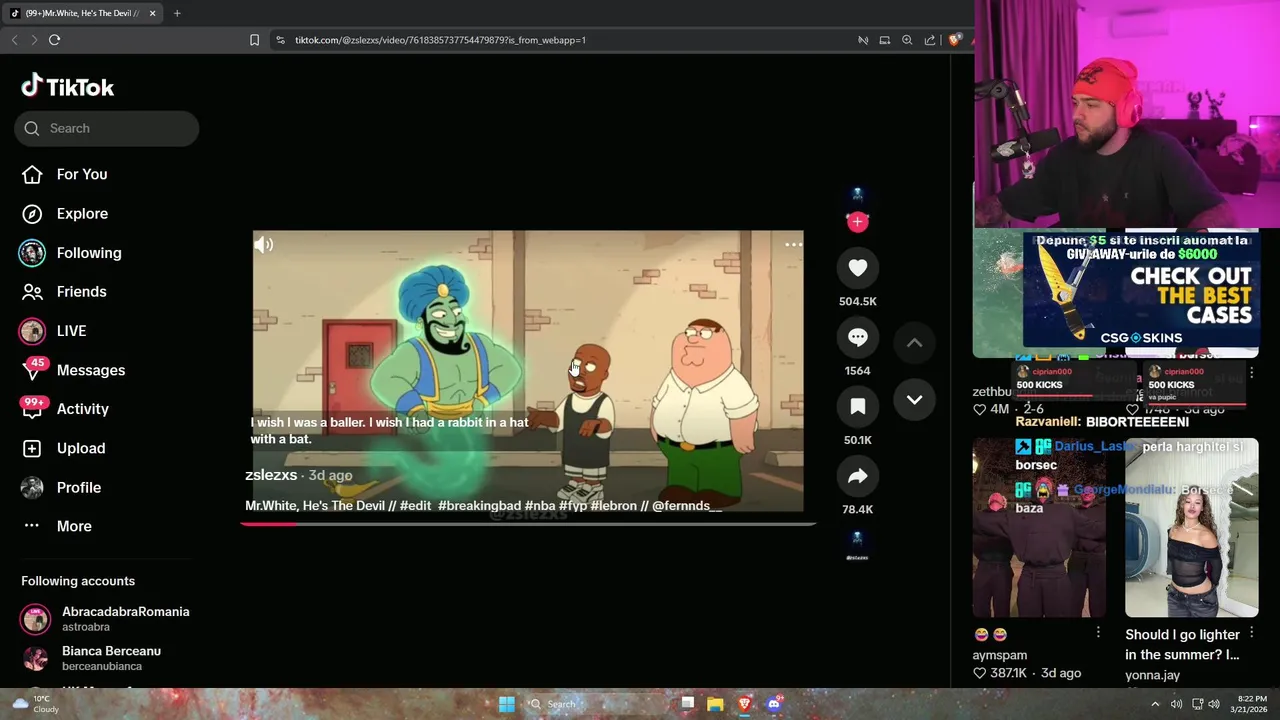Bookmark this page in the browser
This screenshot has width=1280, height=720.
coord(254,40)
